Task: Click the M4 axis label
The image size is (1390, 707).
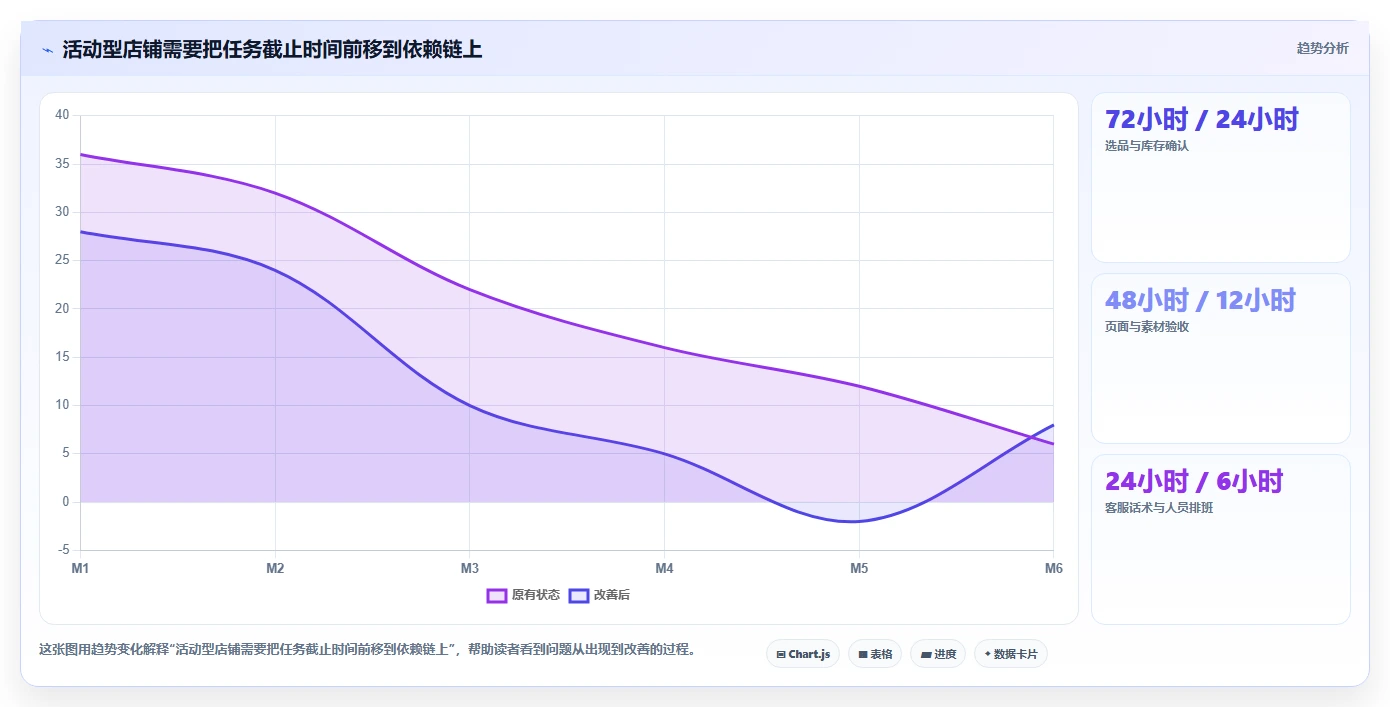Action: click(664, 568)
